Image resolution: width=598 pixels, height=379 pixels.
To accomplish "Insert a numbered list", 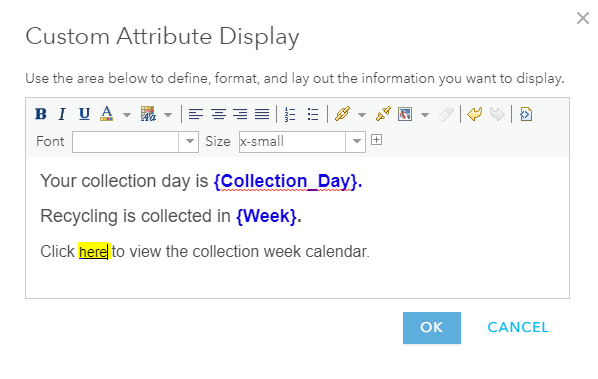I will [x=290, y=114].
